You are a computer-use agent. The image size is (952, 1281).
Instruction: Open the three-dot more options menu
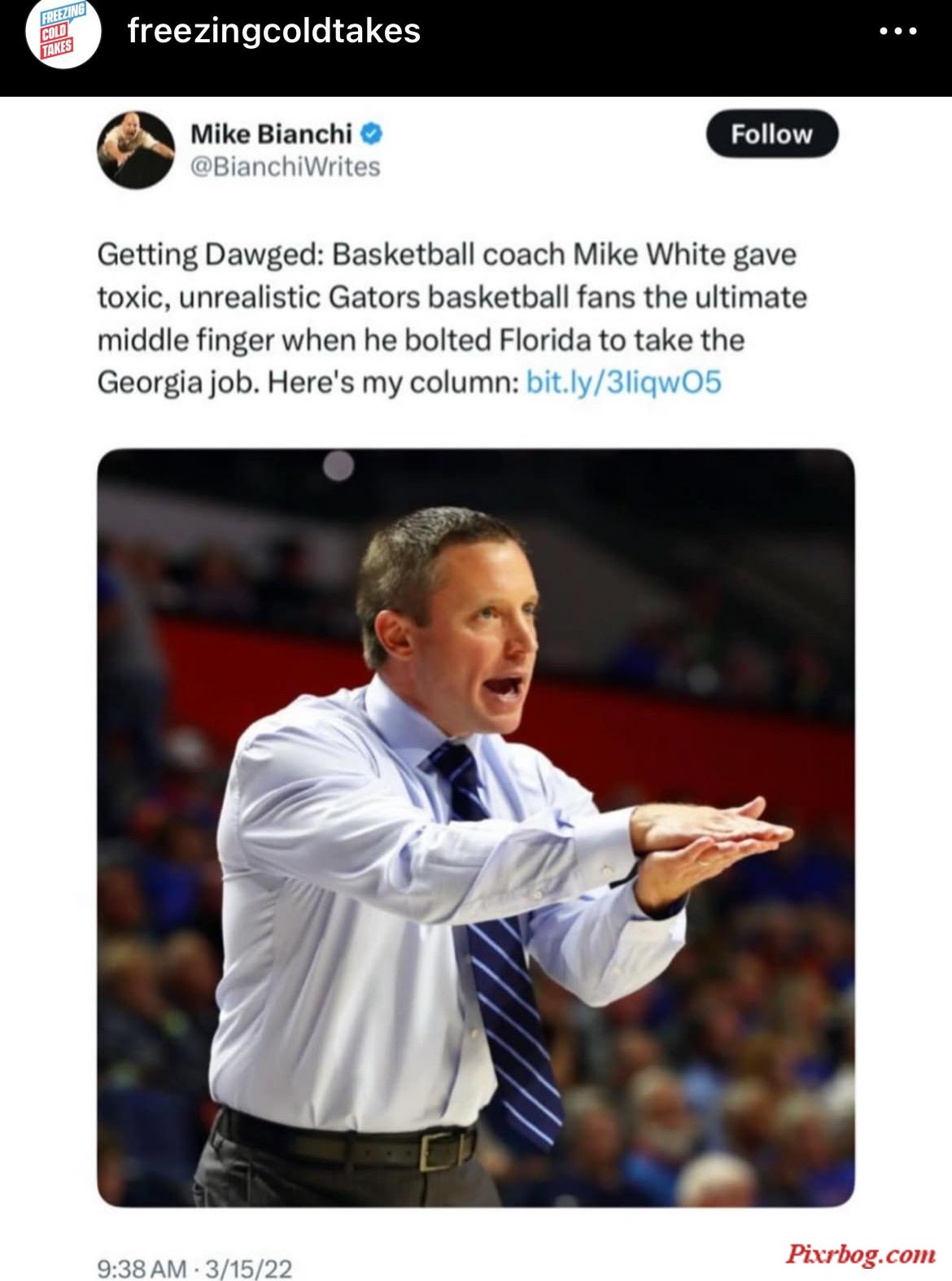tap(899, 32)
